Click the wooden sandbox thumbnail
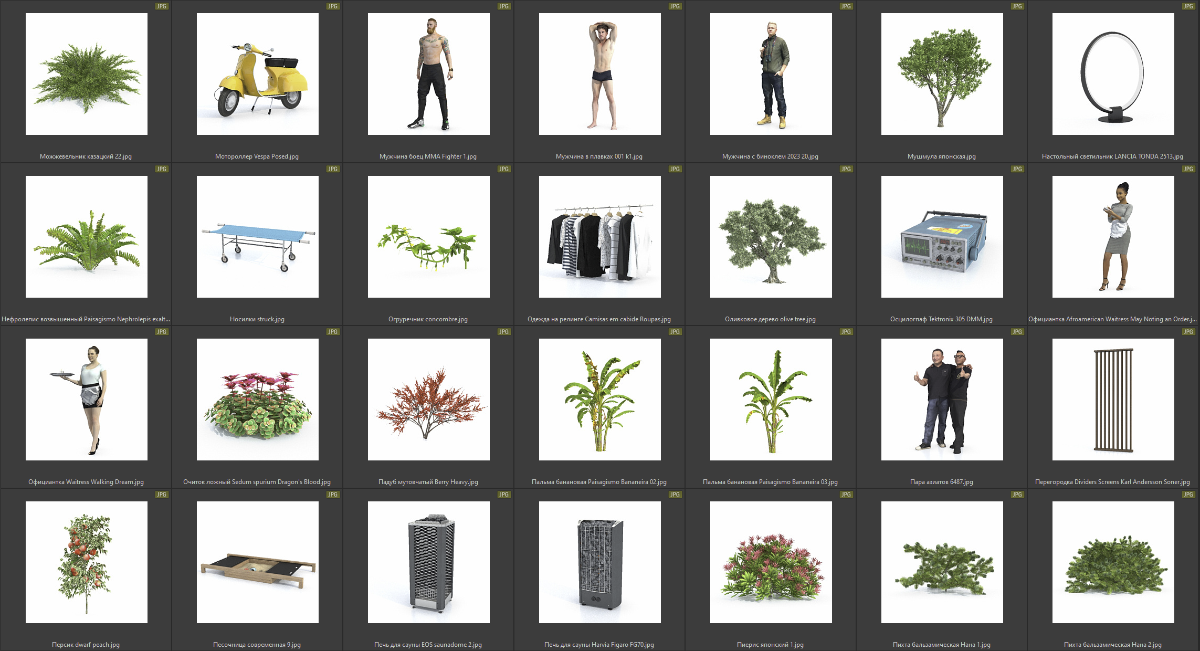Viewport: 1200px width, 651px height. pos(257,563)
